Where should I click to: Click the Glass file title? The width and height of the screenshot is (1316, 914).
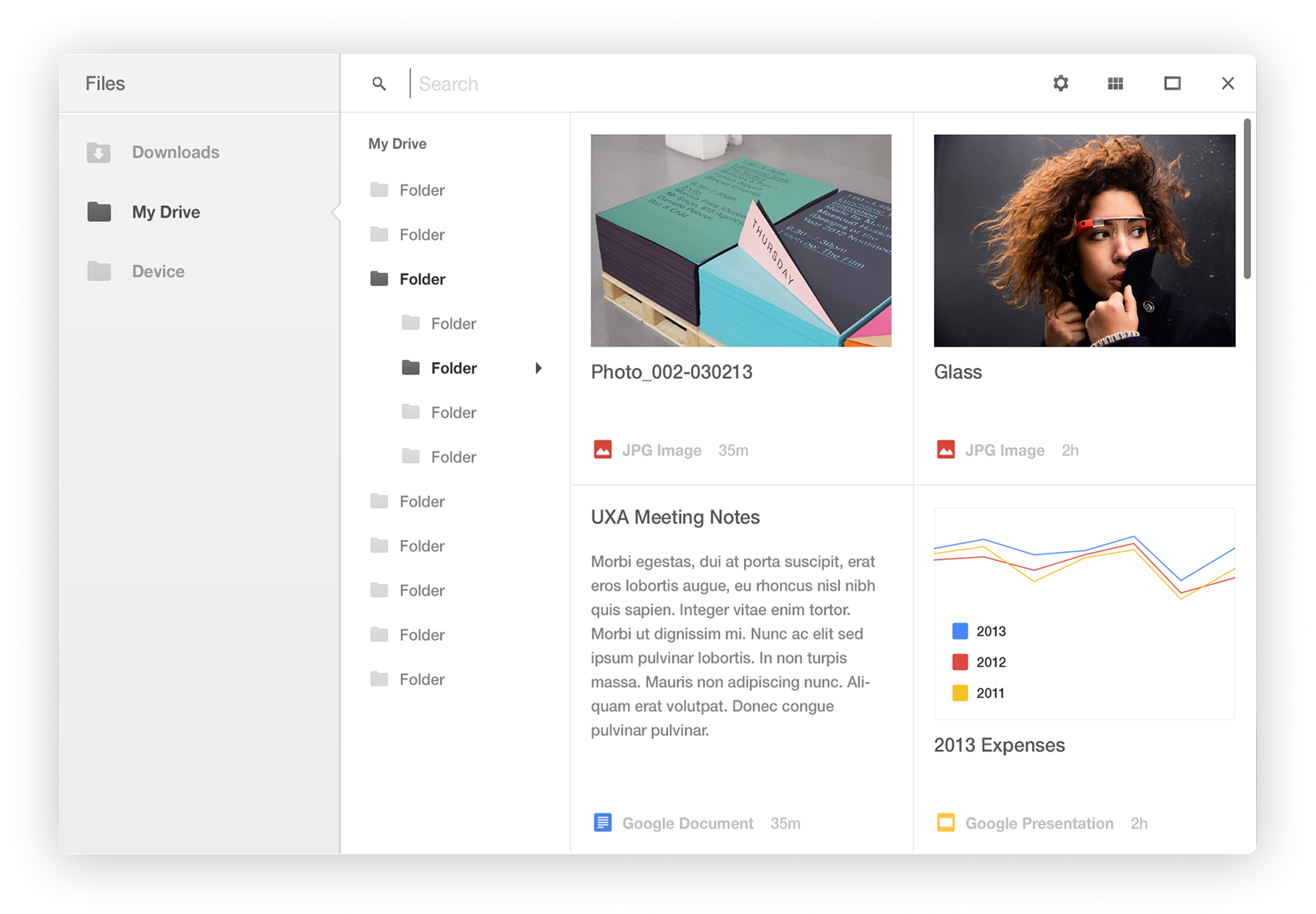(x=958, y=372)
